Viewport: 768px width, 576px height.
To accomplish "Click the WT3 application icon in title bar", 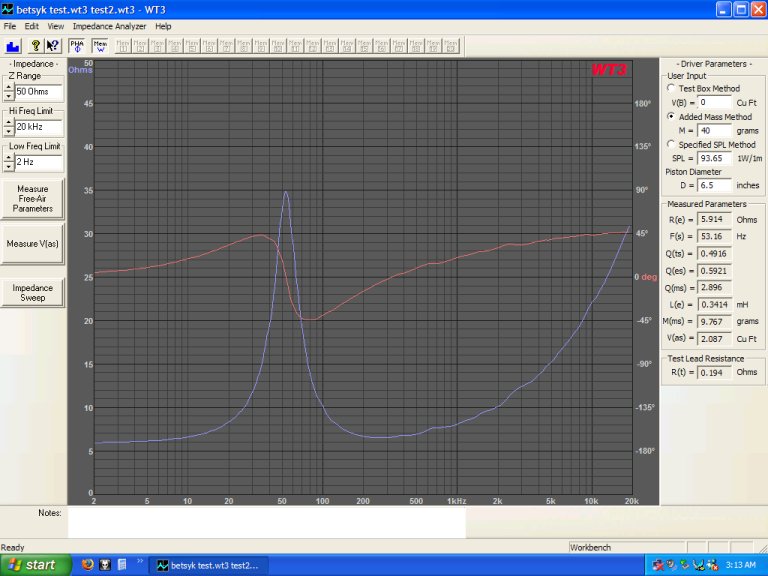I will click(7, 9).
